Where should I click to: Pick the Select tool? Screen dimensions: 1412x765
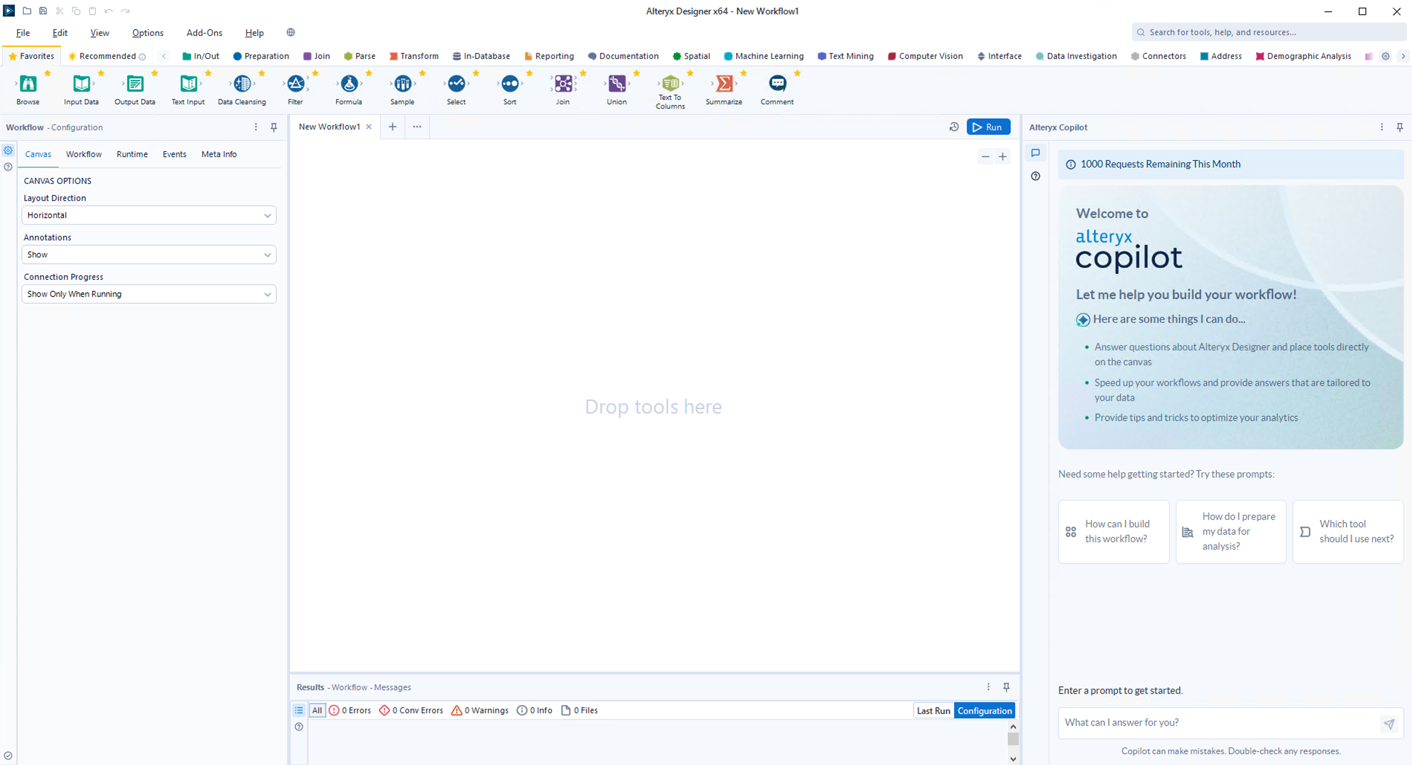point(456,84)
